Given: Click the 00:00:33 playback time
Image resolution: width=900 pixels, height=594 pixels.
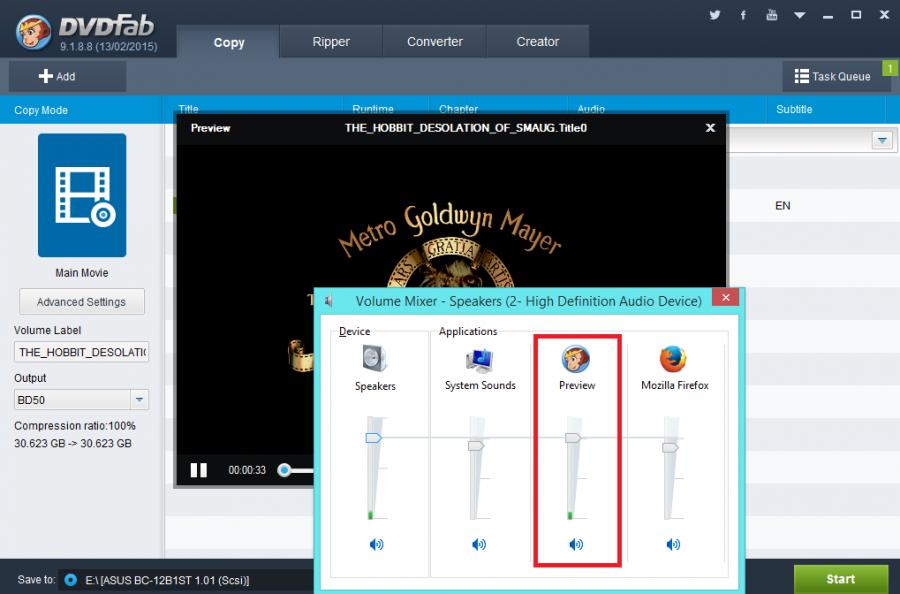Looking at the screenshot, I should pyautogui.click(x=247, y=470).
